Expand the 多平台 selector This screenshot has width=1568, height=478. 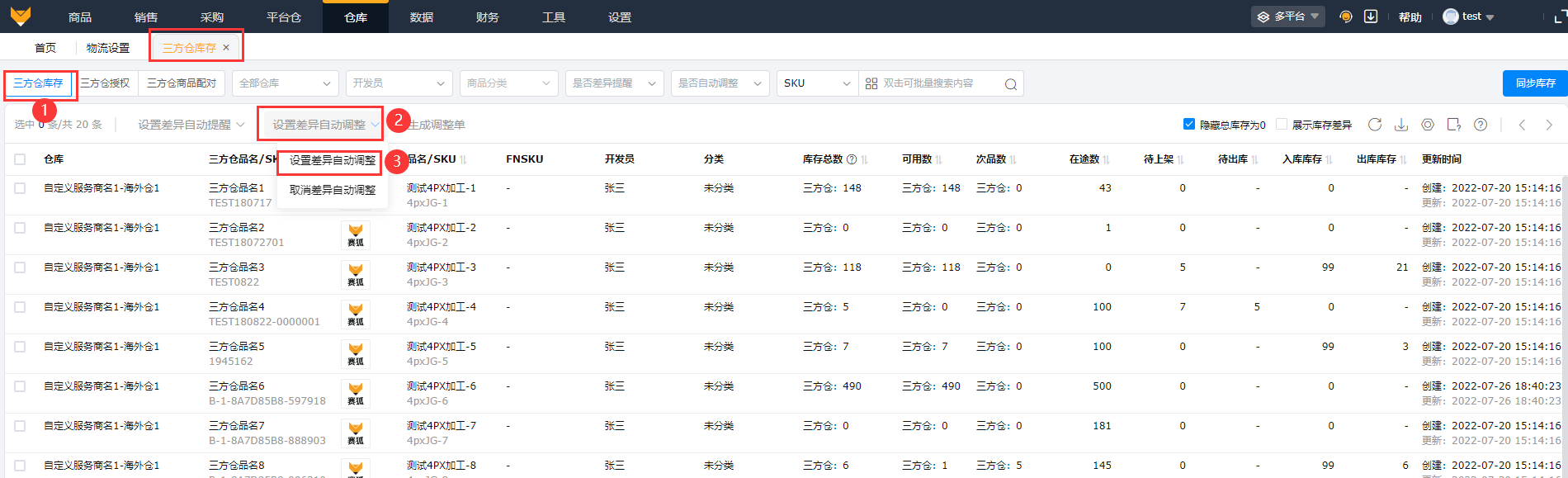pos(1288,17)
